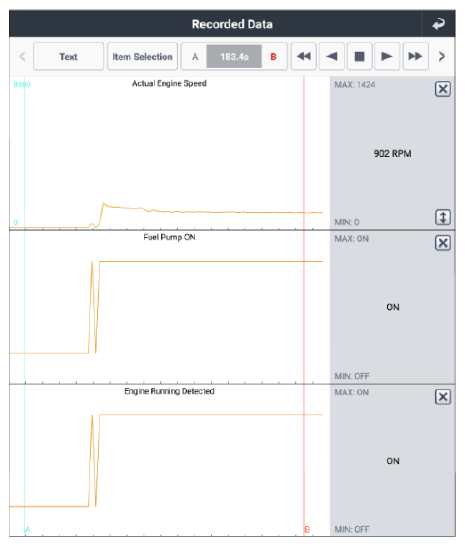Viewport: 465px width, 546px height.
Task: Click the back arrow in Recorded Data header
Action: click(x=438, y=24)
